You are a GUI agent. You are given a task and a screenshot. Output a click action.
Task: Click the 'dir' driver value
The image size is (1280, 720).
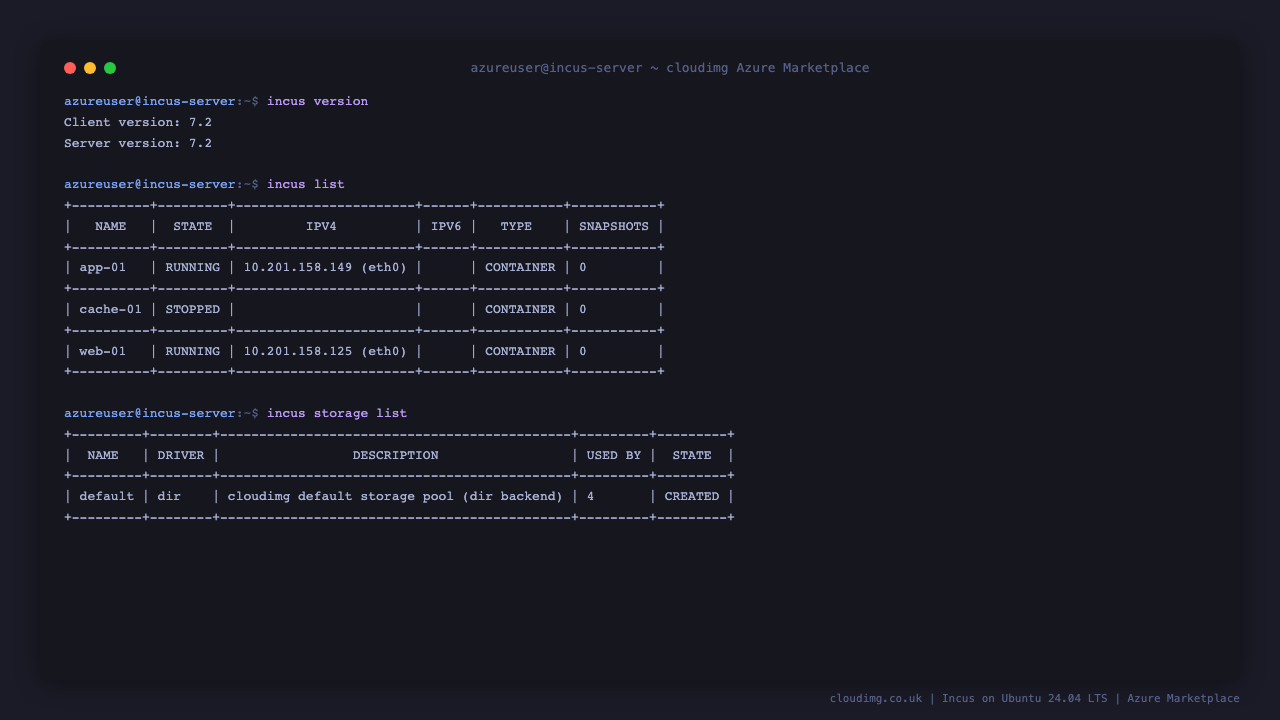(x=169, y=496)
